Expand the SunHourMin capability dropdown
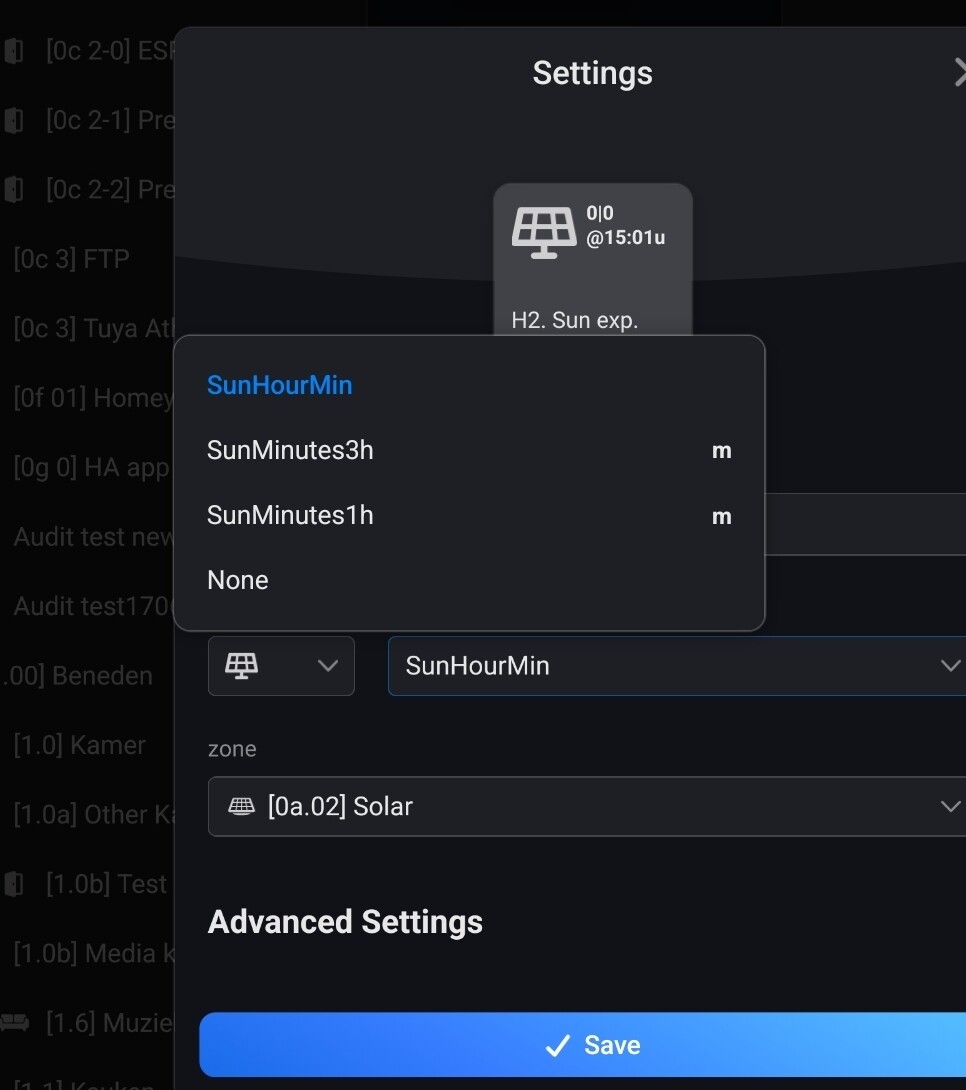This screenshot has height=1090, width=966. tap(676, 666)
